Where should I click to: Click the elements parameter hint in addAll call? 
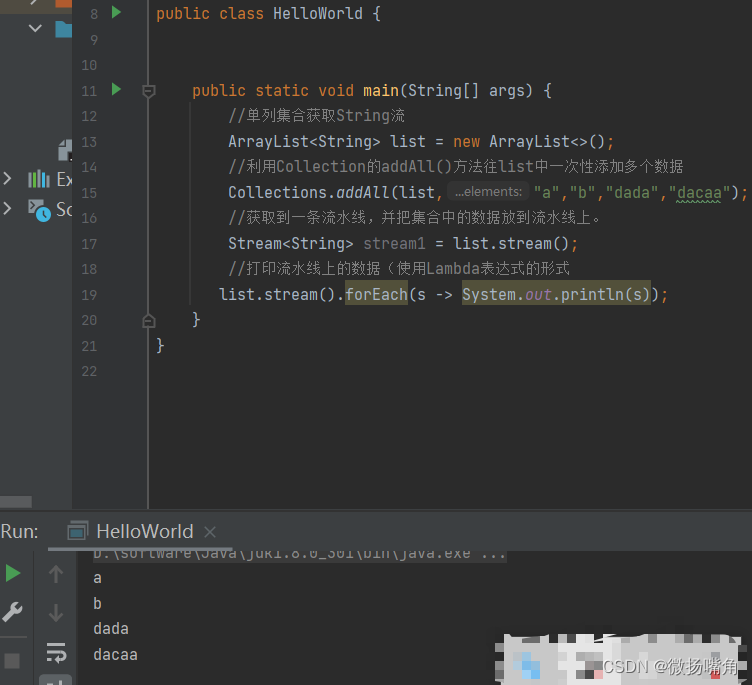487,192
